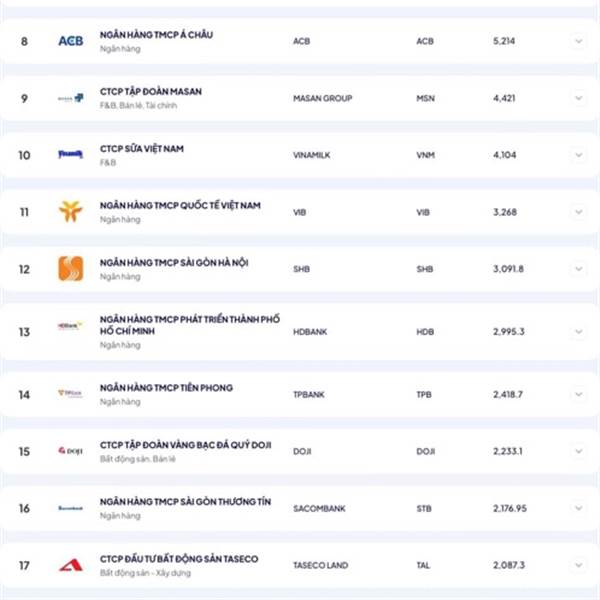Viewport: 600px width, 600px height.
Task: Expand the Vinamilk row chevron
Action: [x=578, y=155]
